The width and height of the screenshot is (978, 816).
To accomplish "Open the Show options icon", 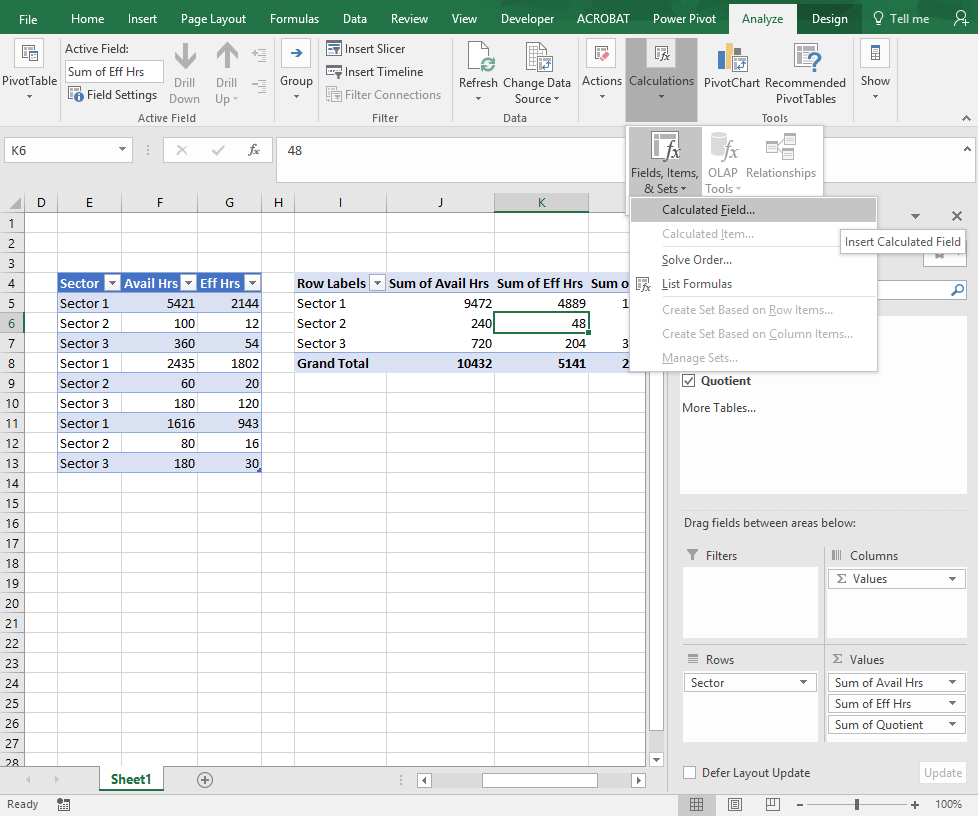I will (x=875, y=53).
